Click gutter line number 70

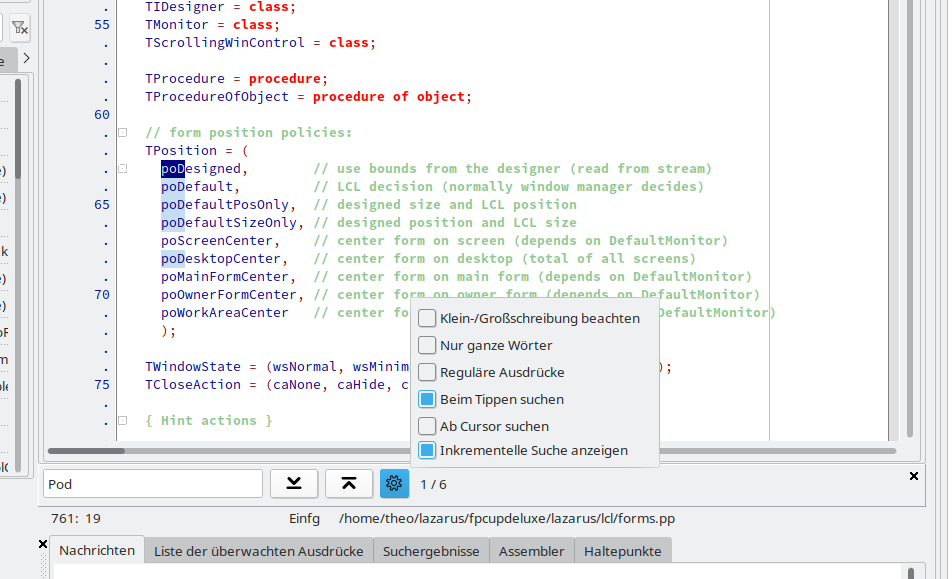click(x=102, y=294)
